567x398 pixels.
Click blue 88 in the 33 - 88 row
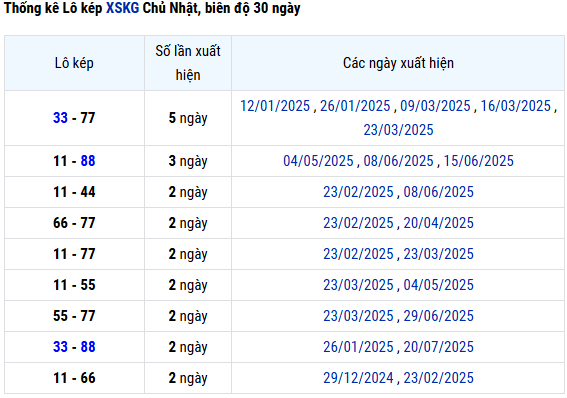coord(88,347)
